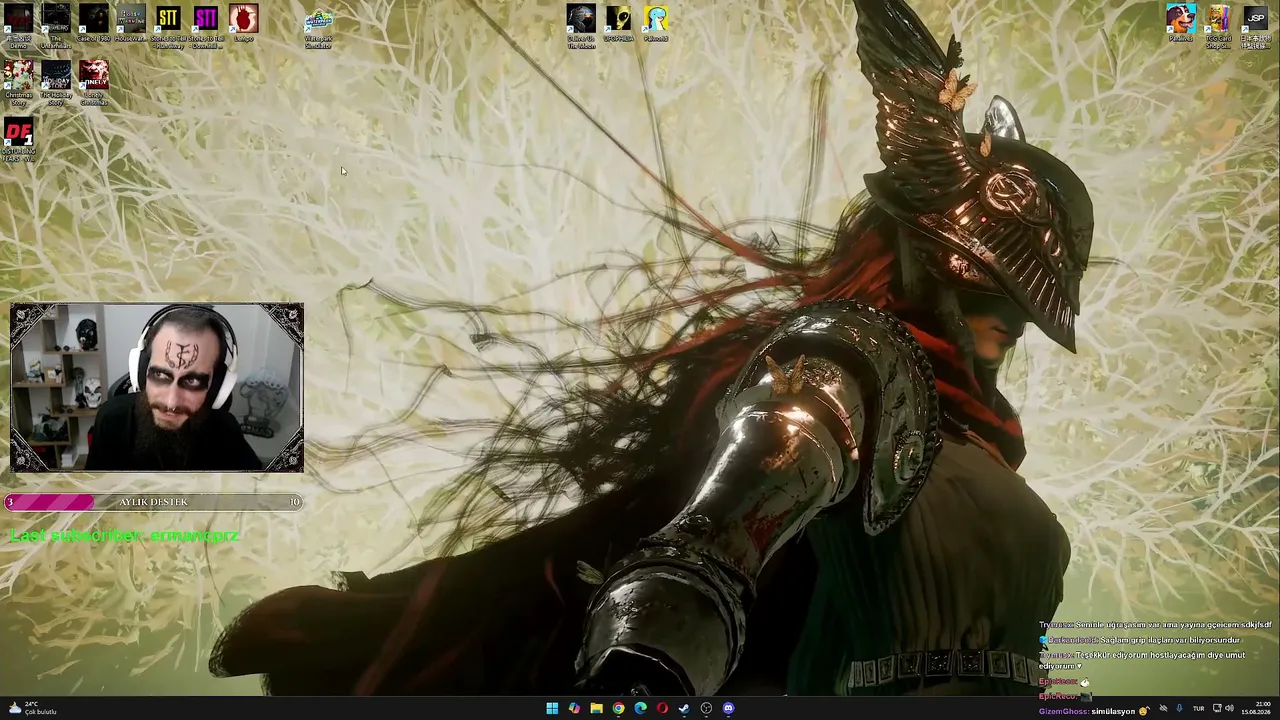
Task: Open Waterpark Simulator desktop shortcut
Action: coord(318,26)
